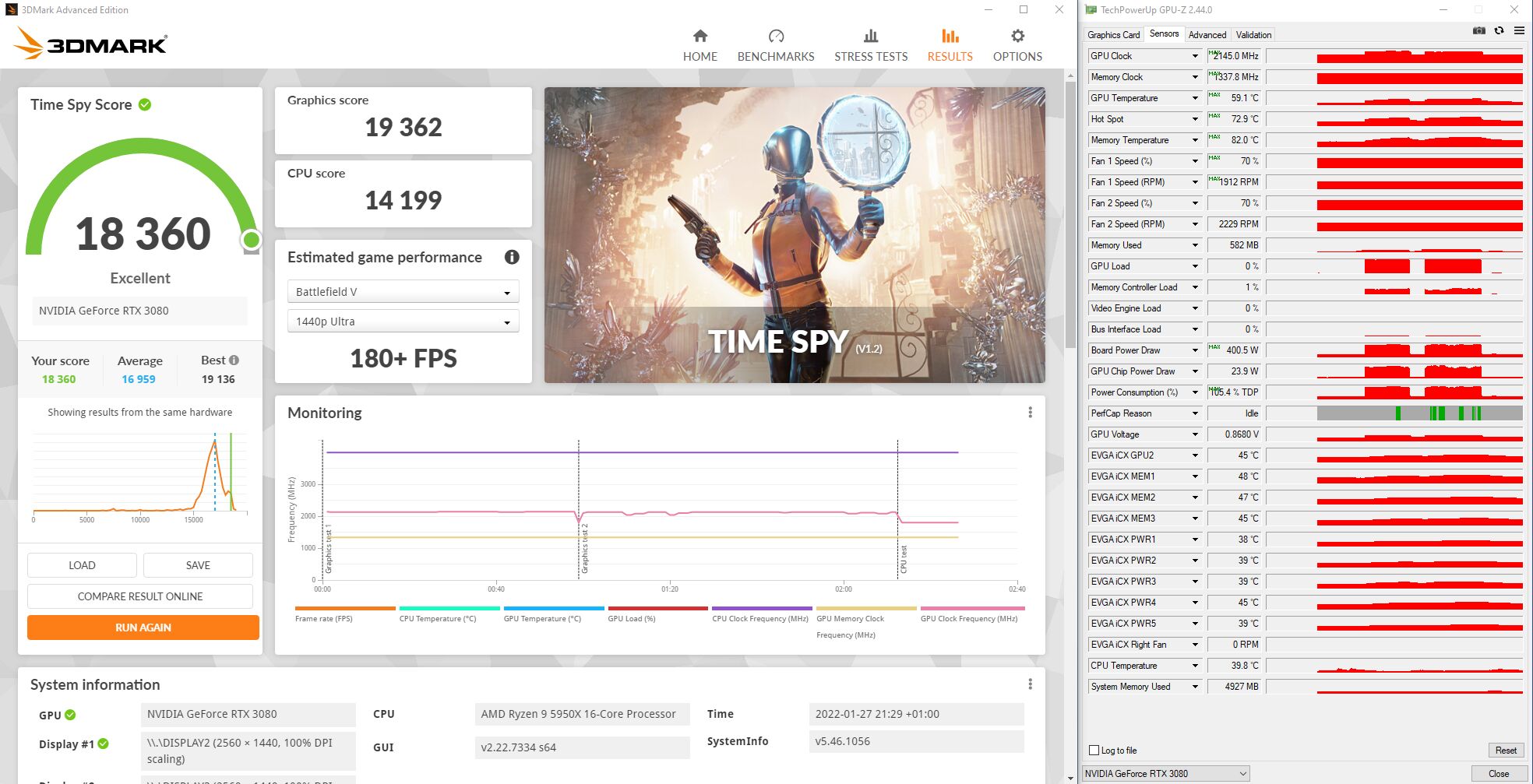Open the STRESS TESTS tab
Viewport: 1533px width, 784px height.
[x=871, y=45]
